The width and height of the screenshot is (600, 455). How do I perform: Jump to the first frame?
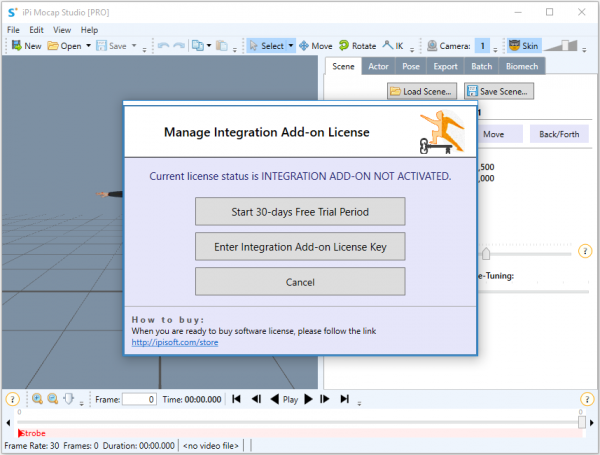[236, 399]
